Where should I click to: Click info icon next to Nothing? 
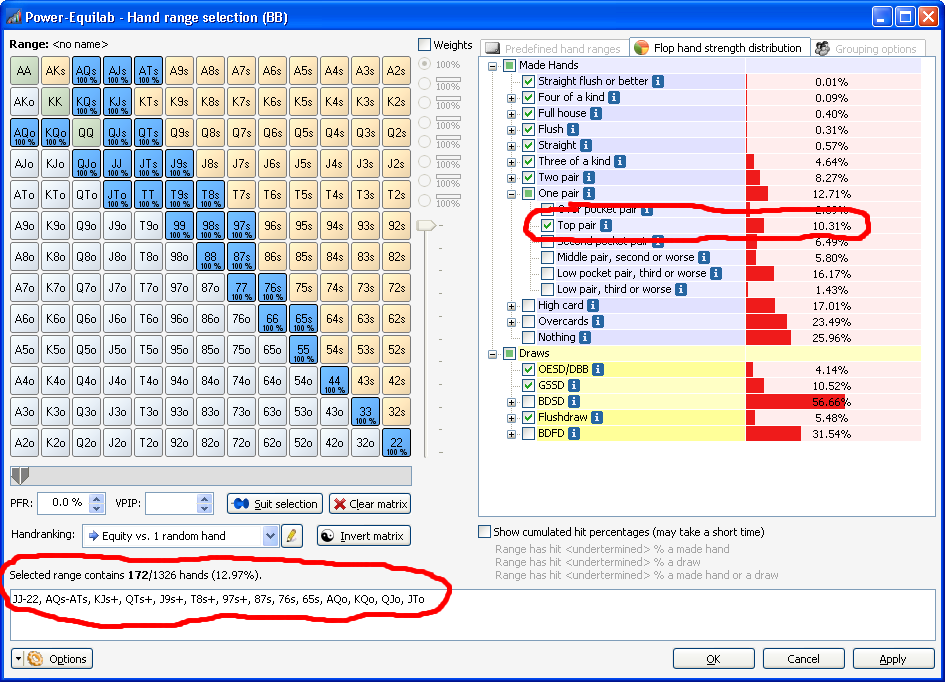(585, 337)
